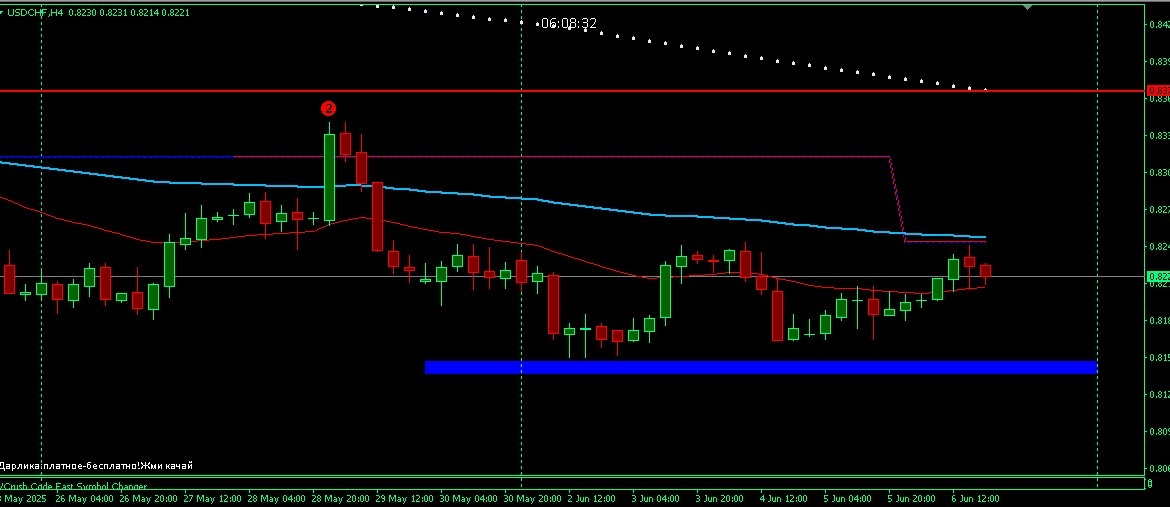Click the 30 May 20:00 time label
This screenshot has height=507, width=1170.
click(533, 498)
